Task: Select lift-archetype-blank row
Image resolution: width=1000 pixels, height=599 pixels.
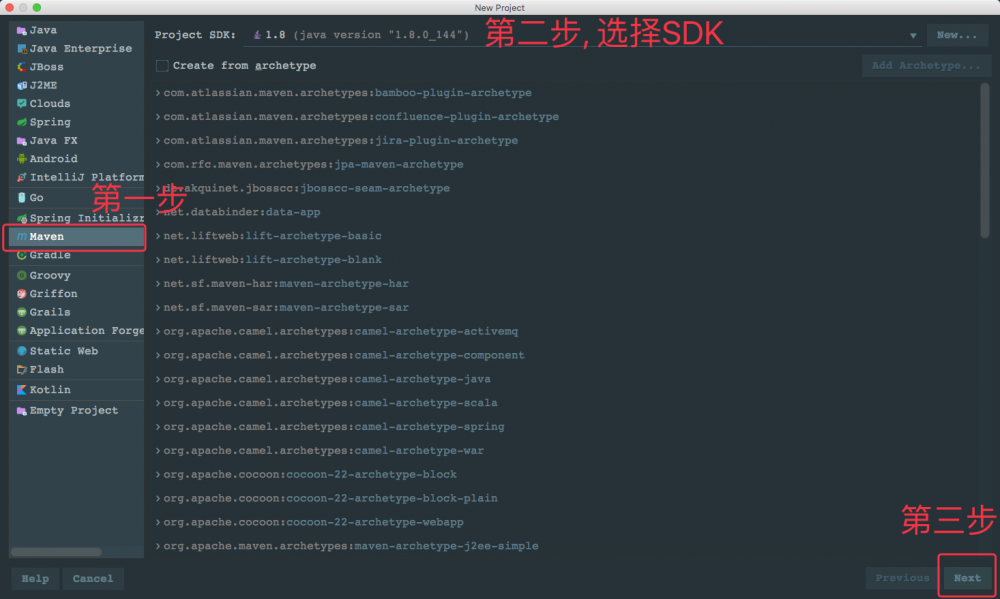Action: 566,260
